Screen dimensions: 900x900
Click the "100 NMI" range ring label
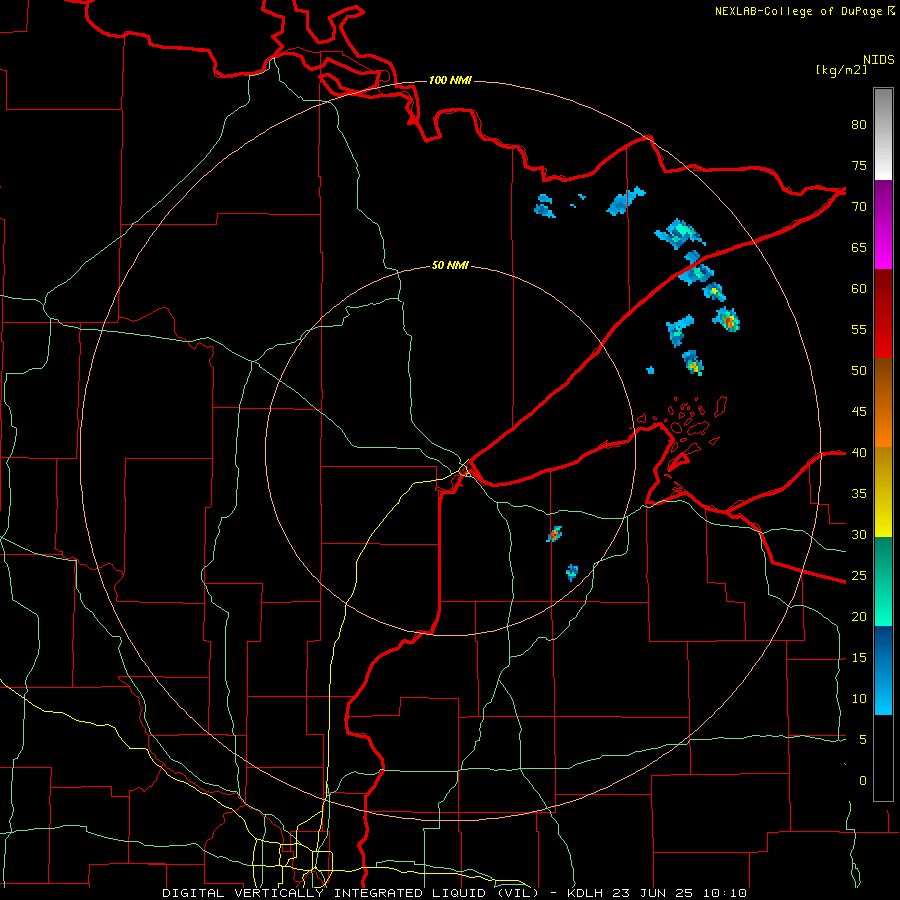pyautogui.click(x=450, y=80)
